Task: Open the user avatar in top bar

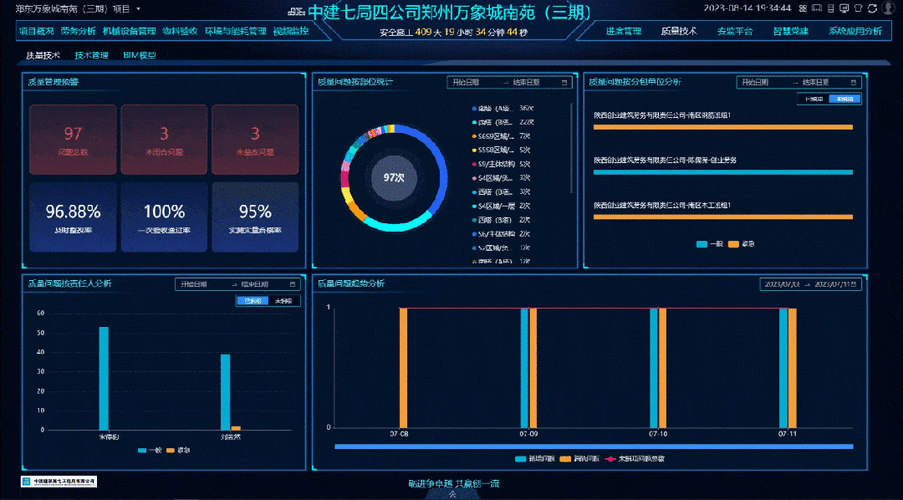Action: tap(887, 8)
